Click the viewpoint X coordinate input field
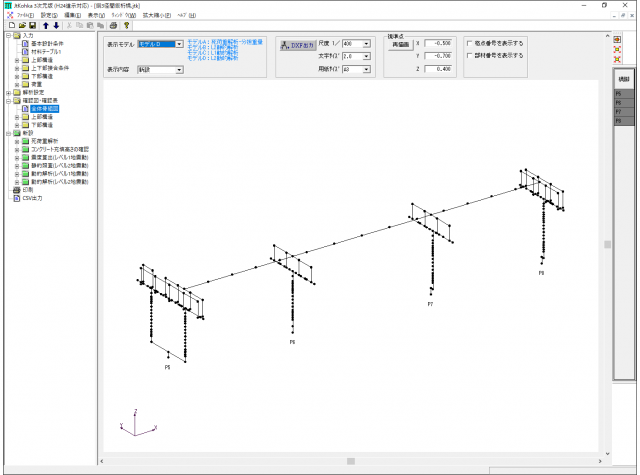The image size is (640, 475). [x=440, y=45]
